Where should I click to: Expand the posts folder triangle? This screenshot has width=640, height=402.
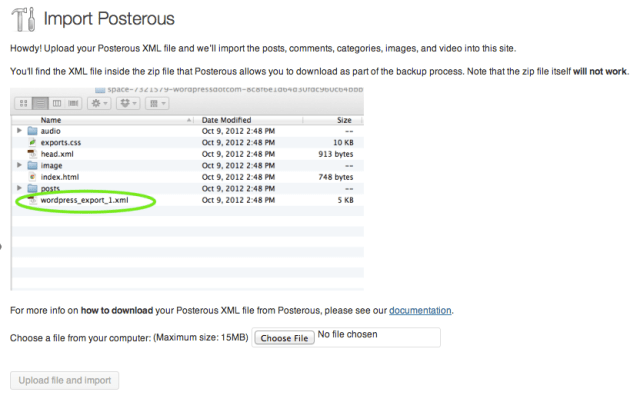[x=19, y=188]
